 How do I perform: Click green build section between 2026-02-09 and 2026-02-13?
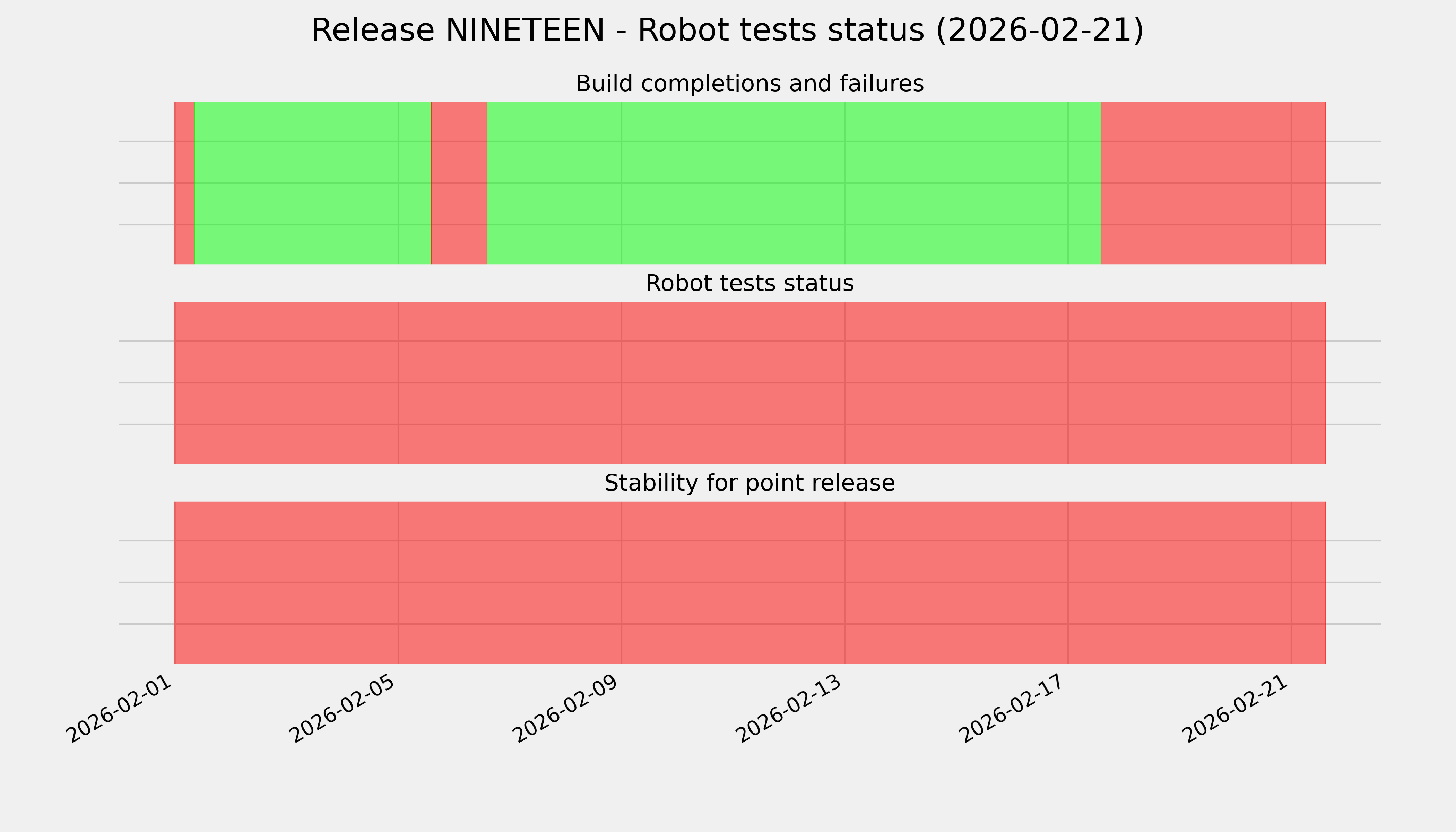733,183
